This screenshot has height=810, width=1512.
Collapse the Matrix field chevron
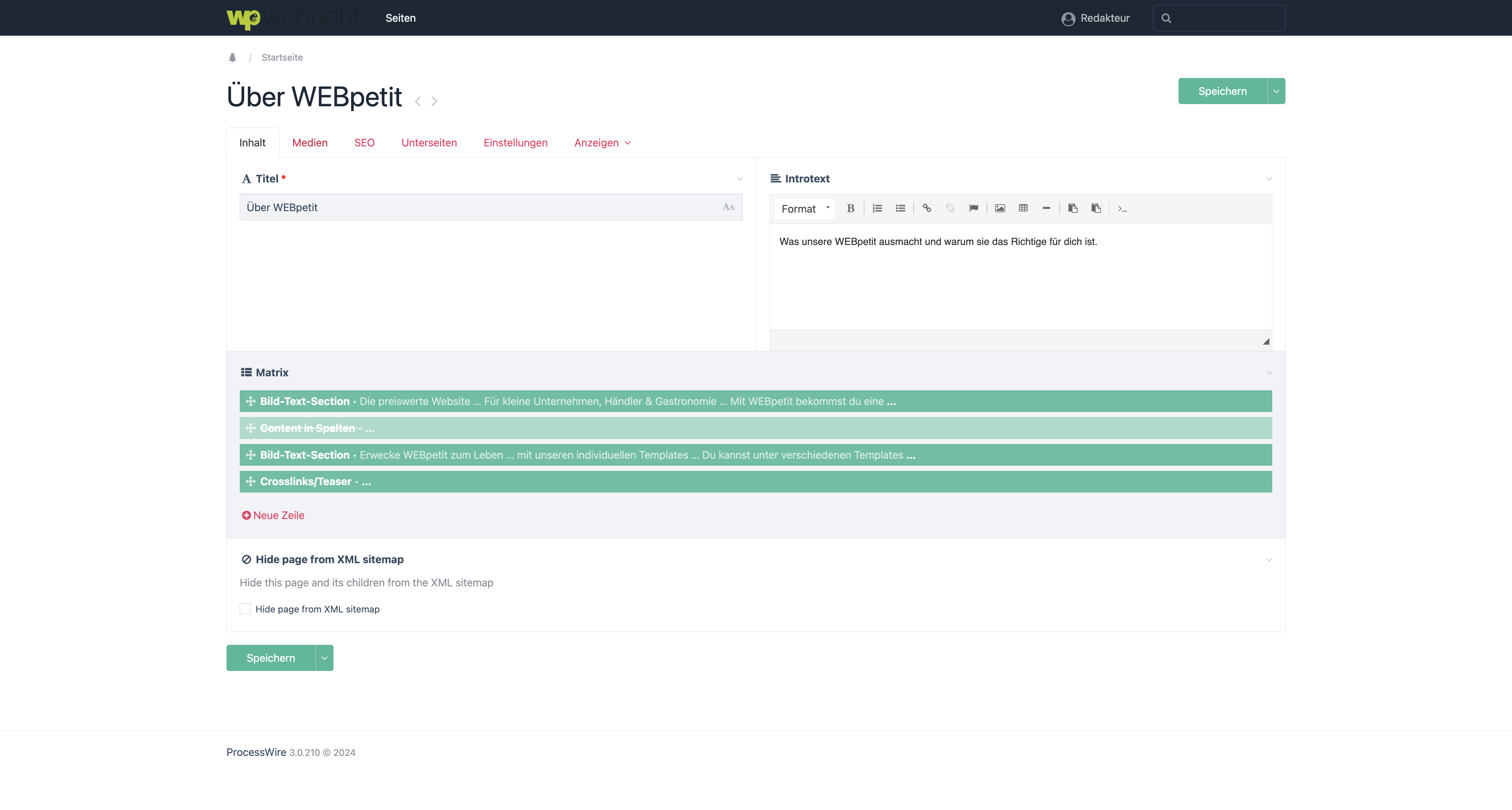[x=1269, y=373]
